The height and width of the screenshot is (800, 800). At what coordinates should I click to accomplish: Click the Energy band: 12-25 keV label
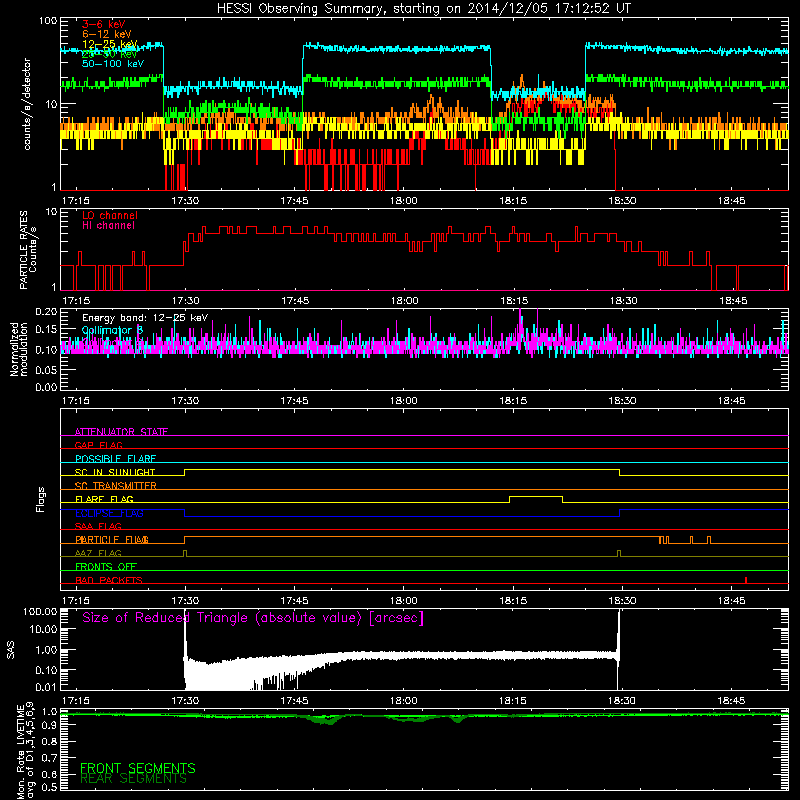point(145,318)
